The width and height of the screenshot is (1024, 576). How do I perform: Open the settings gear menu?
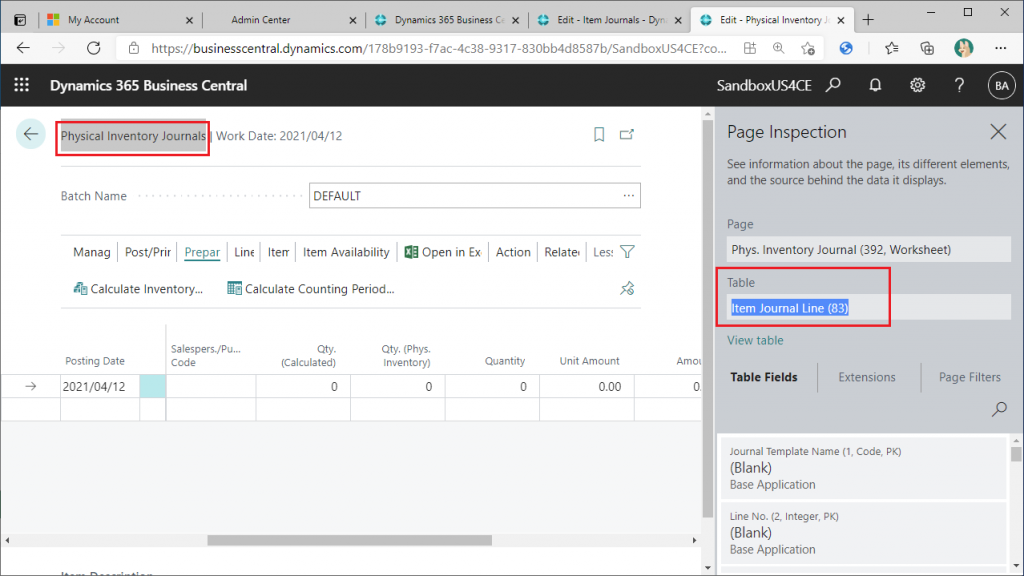[918, 85]
